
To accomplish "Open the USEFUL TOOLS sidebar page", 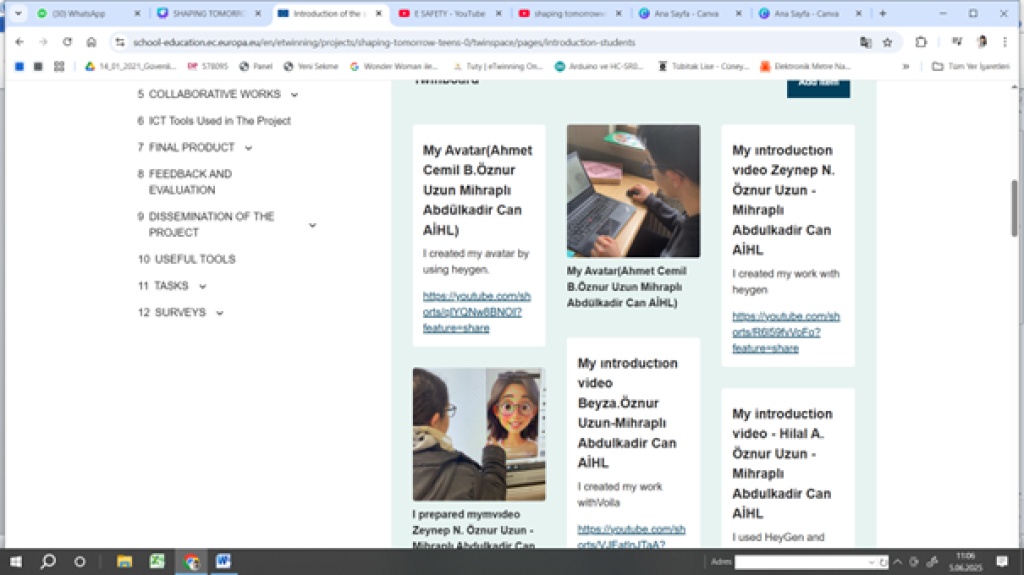I will (194, 259).
